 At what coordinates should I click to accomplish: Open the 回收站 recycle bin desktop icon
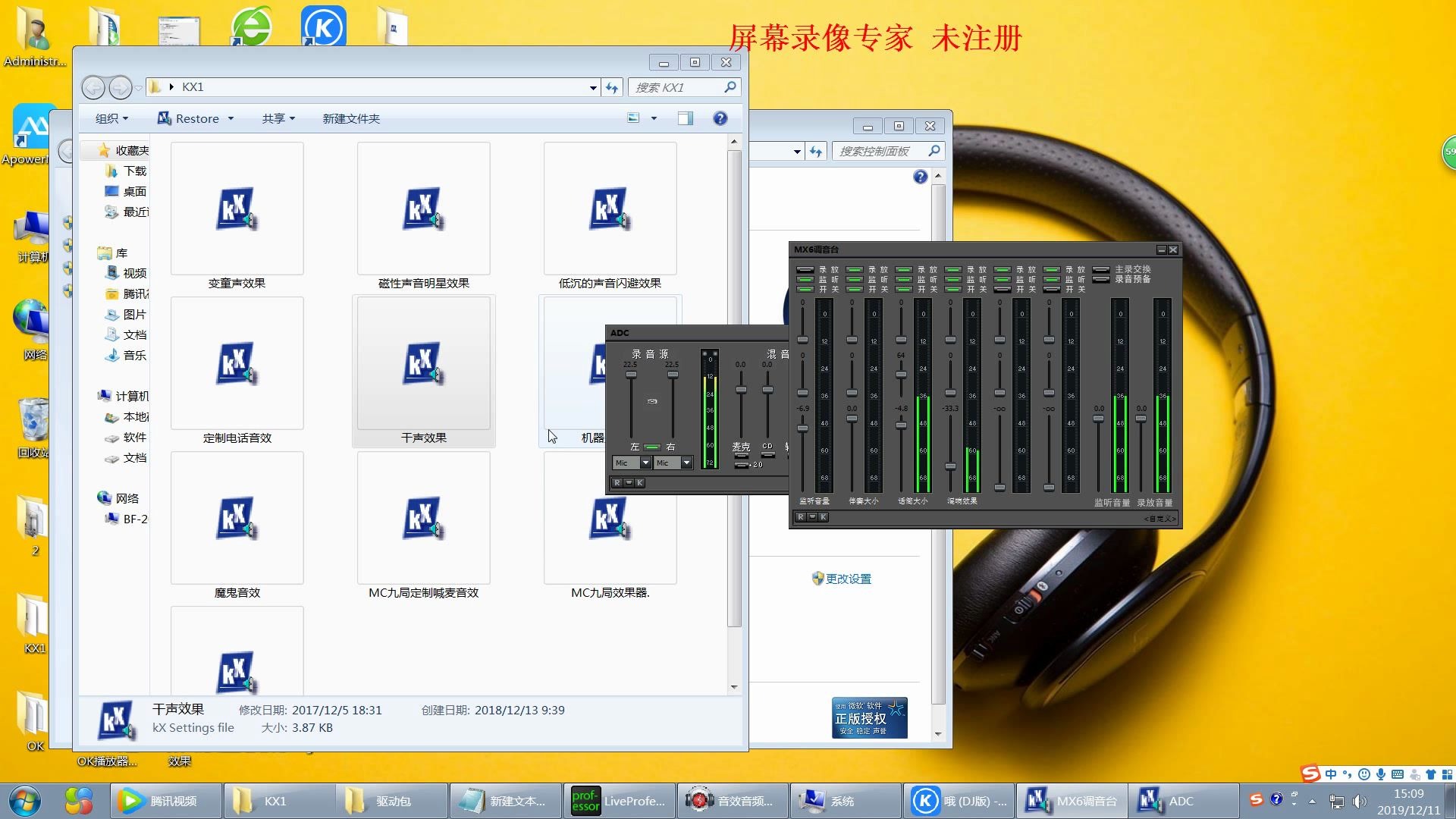pos(33,428)
